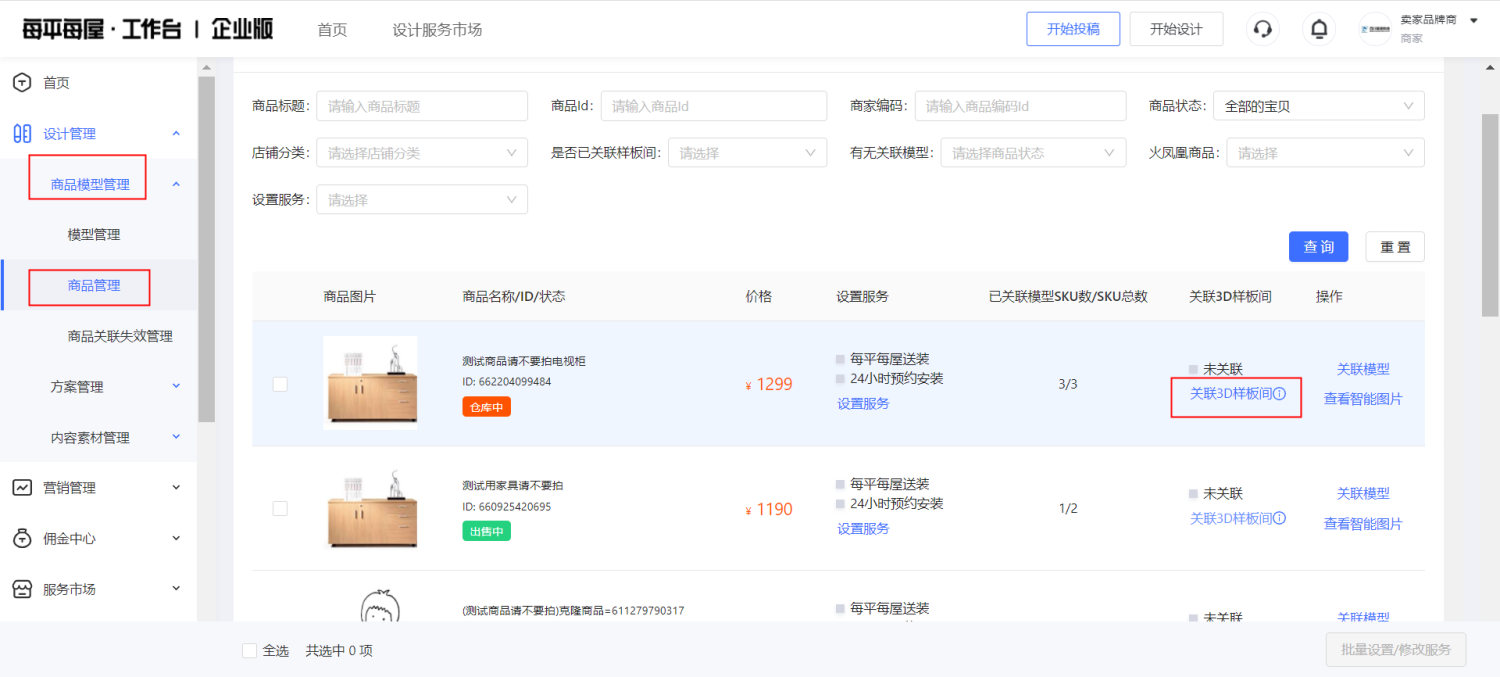The image size is (1500, 677).
Task: Open the 火凤凰商品 dropdown
Action: pyautogui.click(x=1325, y=153)
